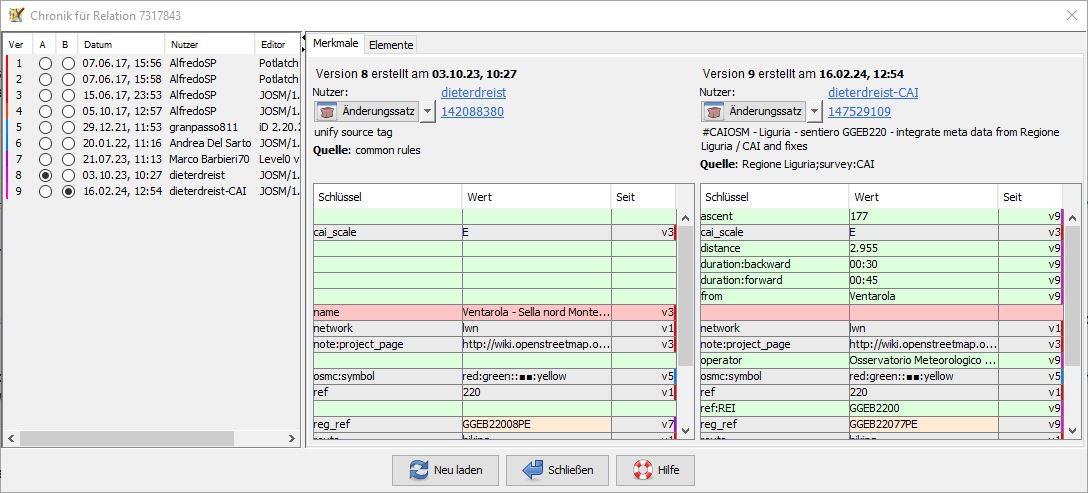This screenshot has height=493, width=1088.
Task: Collapse the left panel using divider arrow
Action: pos(304,39)
